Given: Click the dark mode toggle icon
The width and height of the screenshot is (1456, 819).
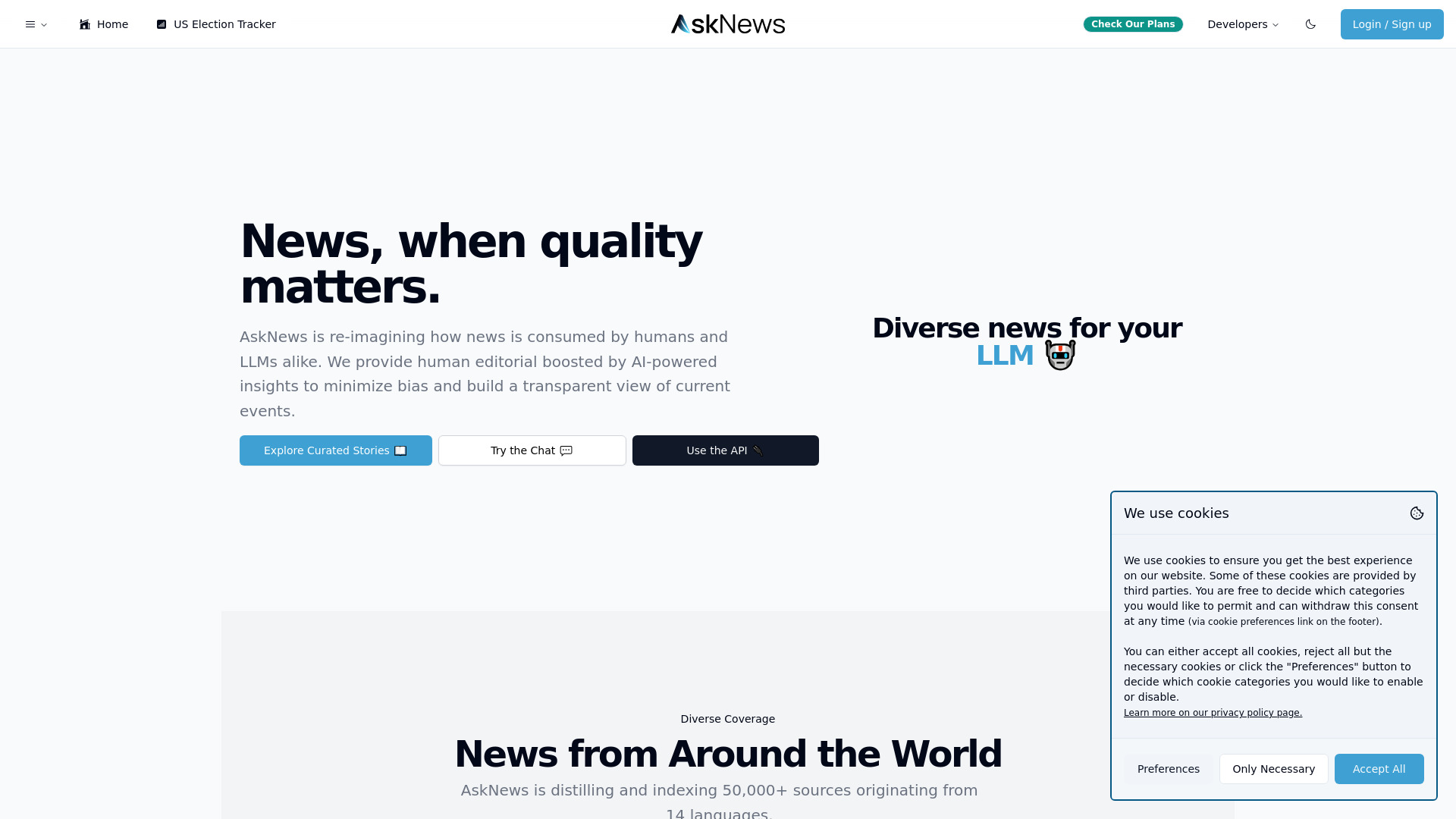Looking at the screenshot, I should click(x=1310, y=24).
